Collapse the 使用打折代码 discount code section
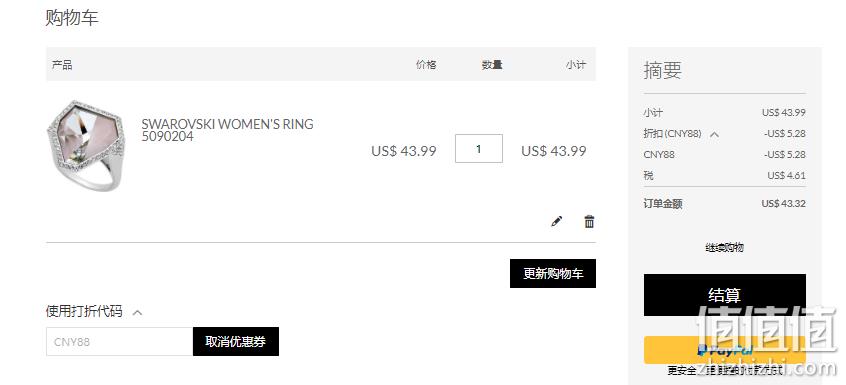Viewport: 846px width, 385px height. [138, 312]
